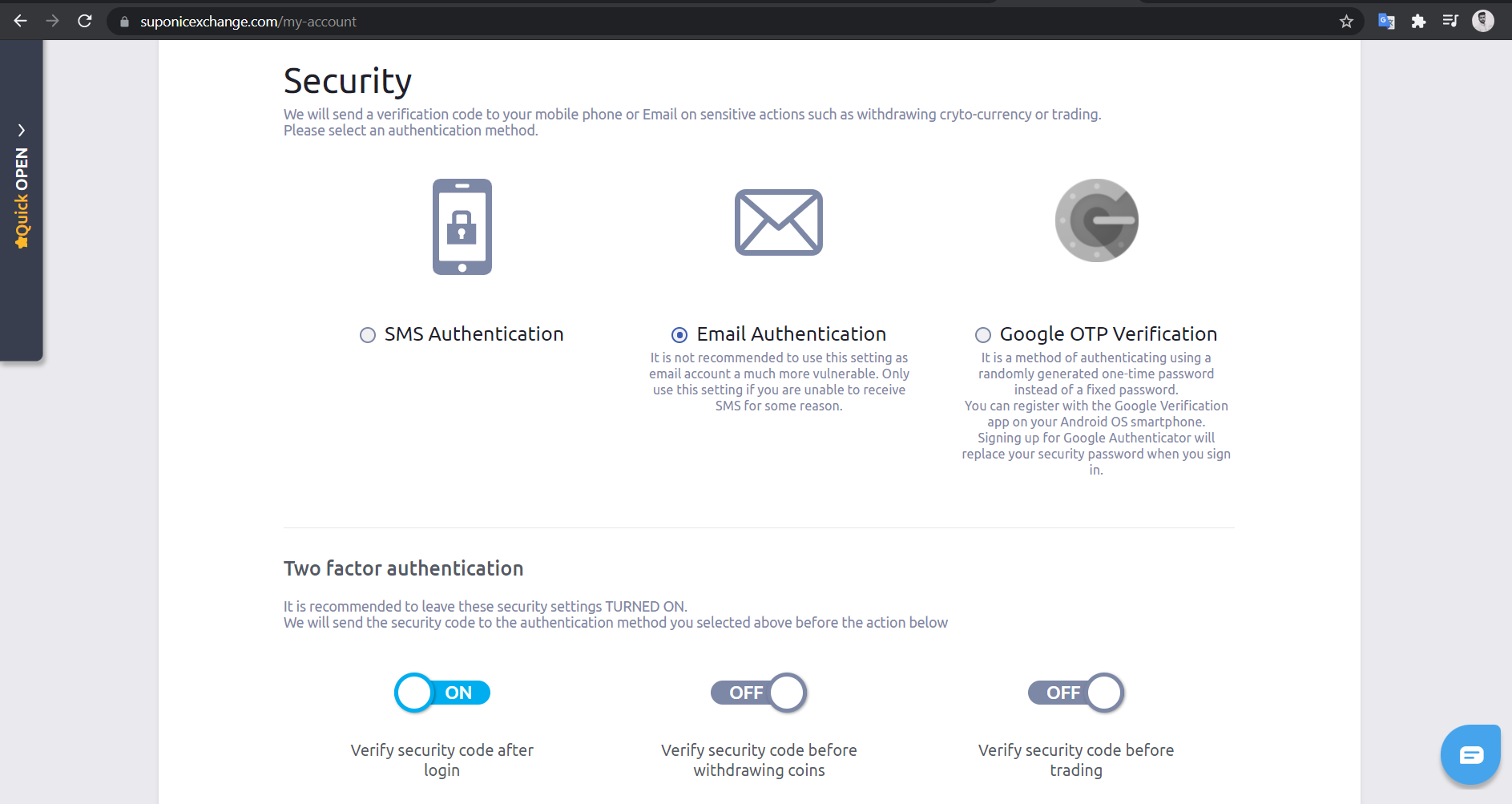Open the Extensions puzzle icon

pos(1418,22)
